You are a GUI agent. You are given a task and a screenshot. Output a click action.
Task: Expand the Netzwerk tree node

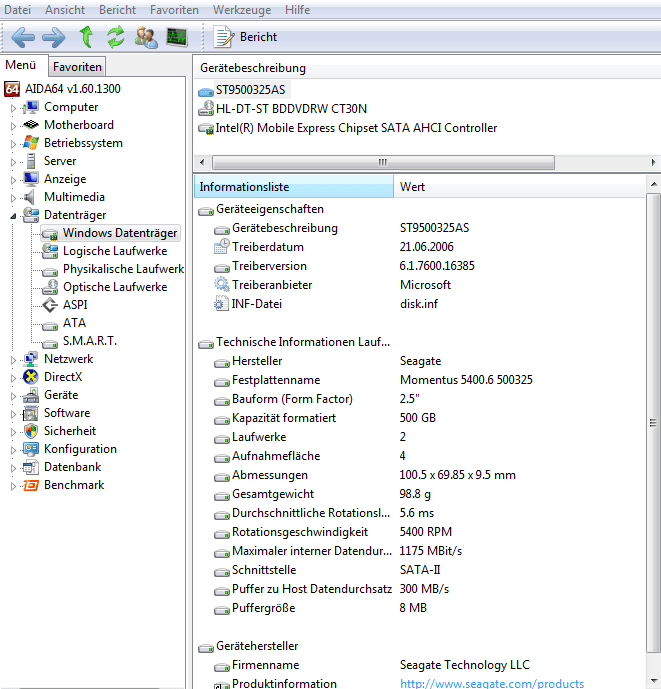tap(13, 360)
